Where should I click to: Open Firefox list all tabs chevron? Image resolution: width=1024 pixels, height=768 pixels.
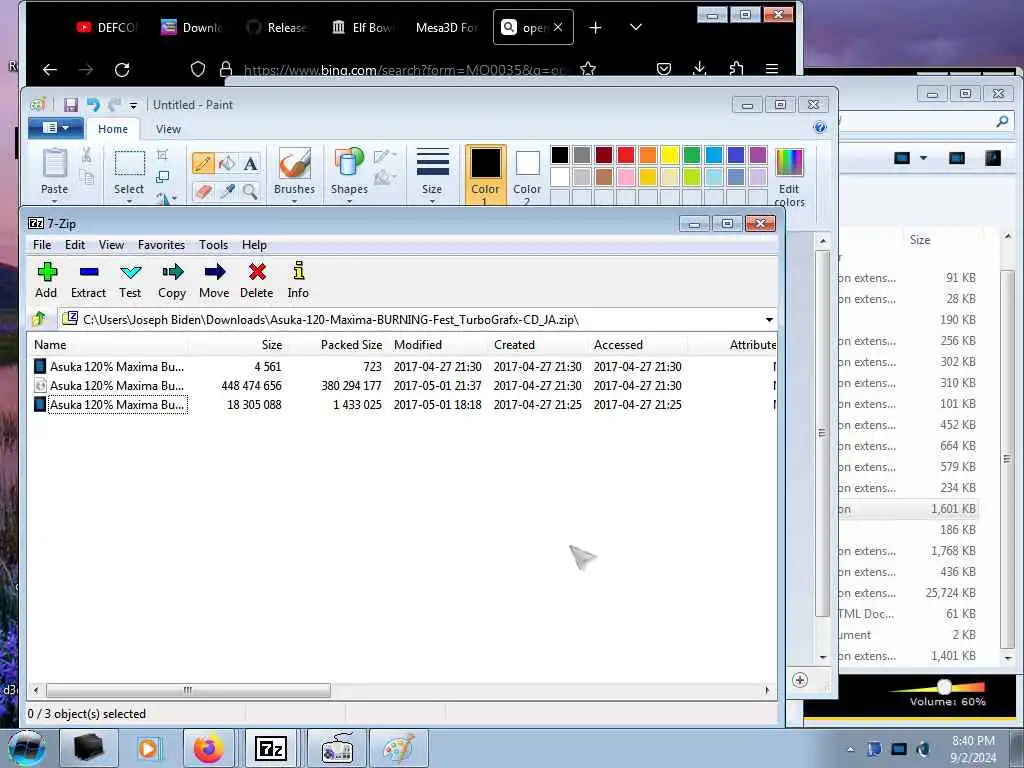coord(635,27)
